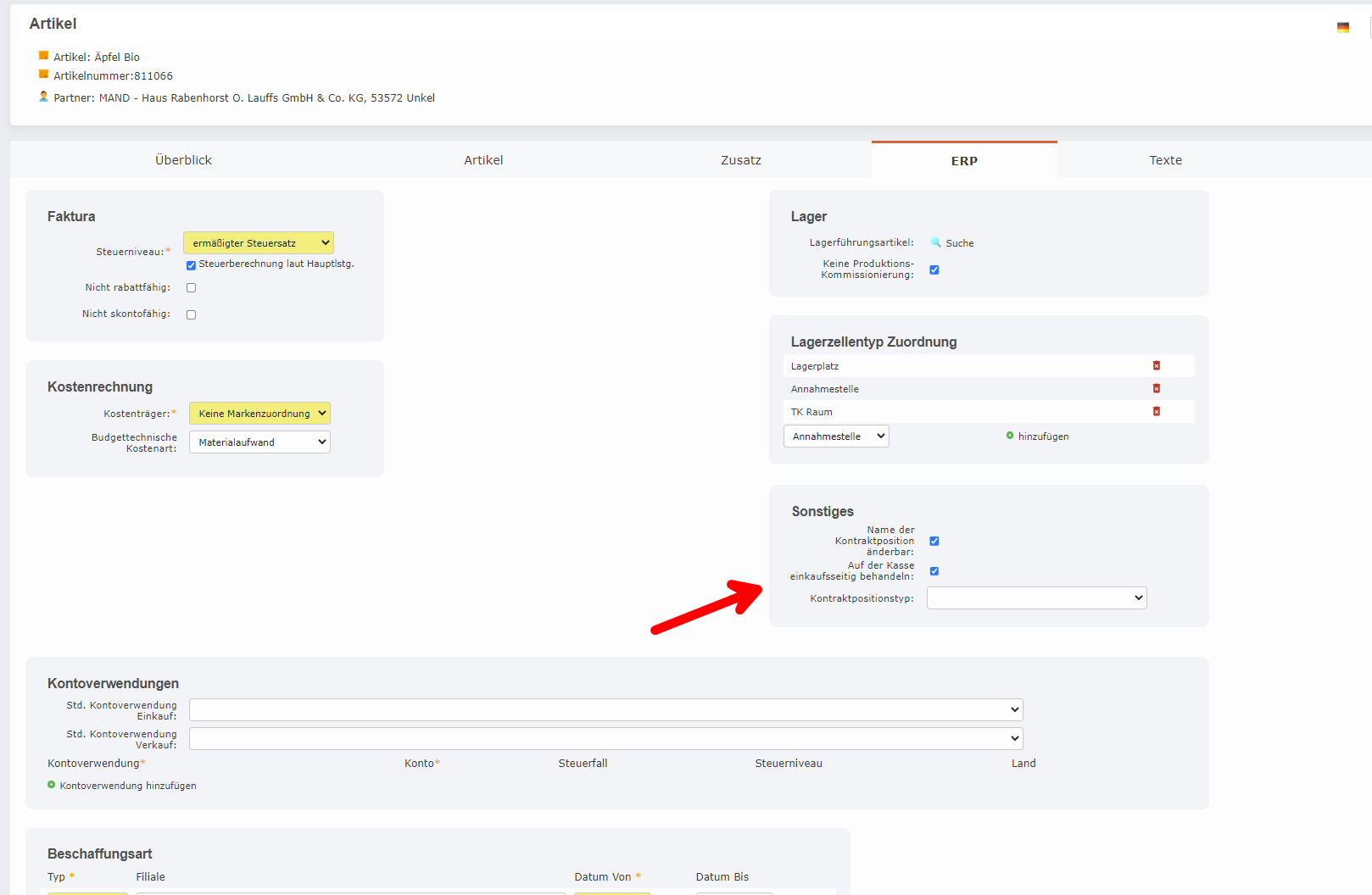Click the green Kontoverwendung hinzufügen plus icon
The height and width of the screenshot is (895, 1372).
pyautogui.click(x=52, y=785)
